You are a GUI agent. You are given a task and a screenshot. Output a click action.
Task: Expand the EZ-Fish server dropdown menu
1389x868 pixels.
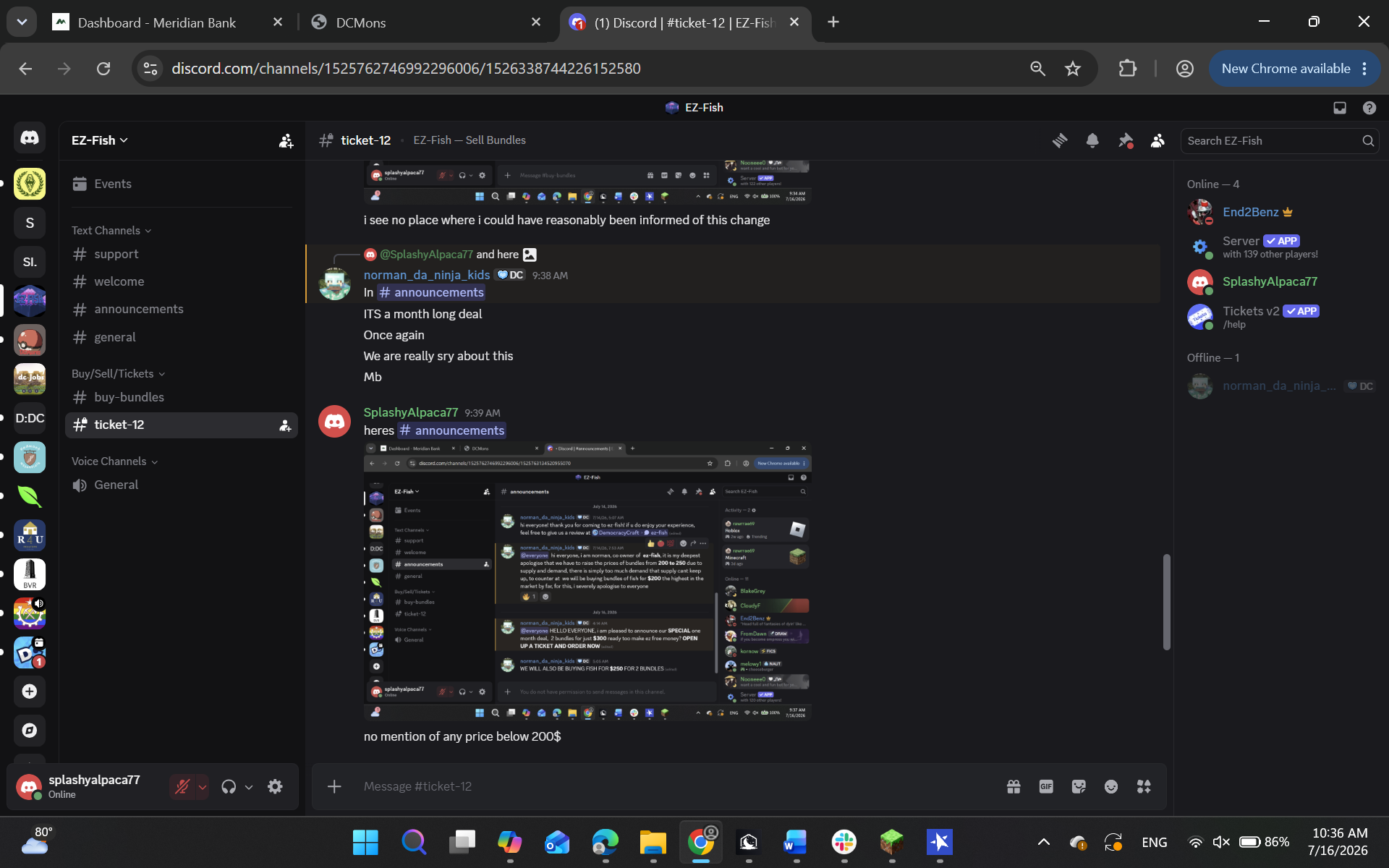point(100,140)
